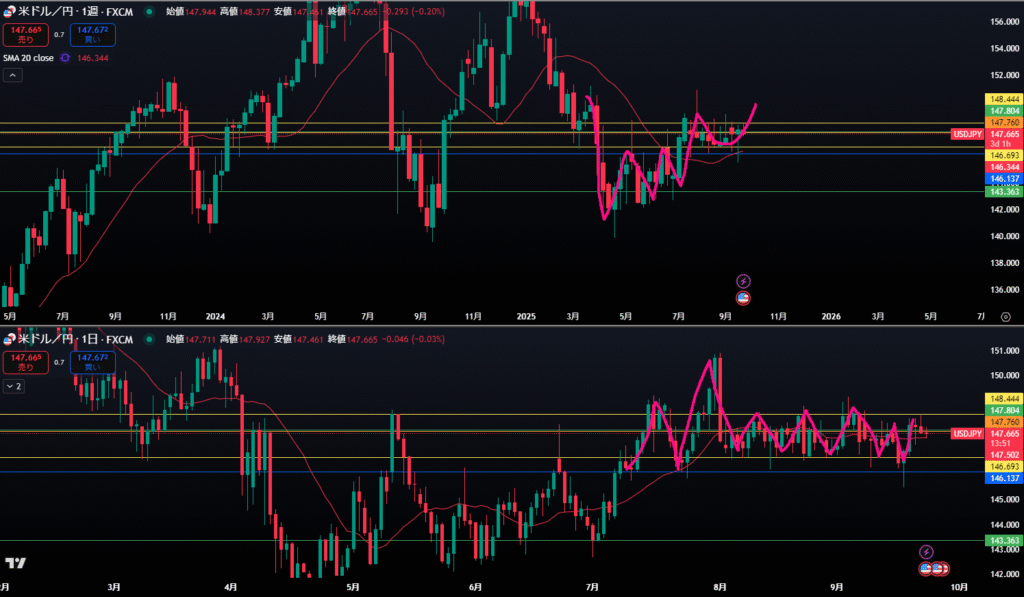Click the lightning event icon on daily chart
Image resolution: width=1024 pixels, height=597 pixels.
[926, 551]
